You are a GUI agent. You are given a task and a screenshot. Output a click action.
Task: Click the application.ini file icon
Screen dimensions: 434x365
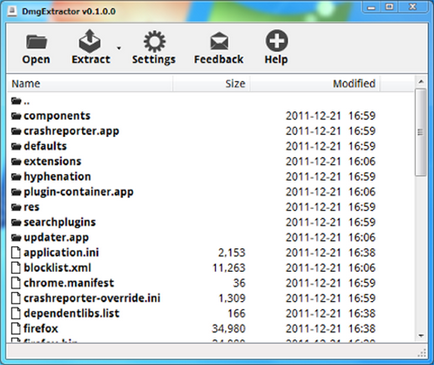[16, 253]
